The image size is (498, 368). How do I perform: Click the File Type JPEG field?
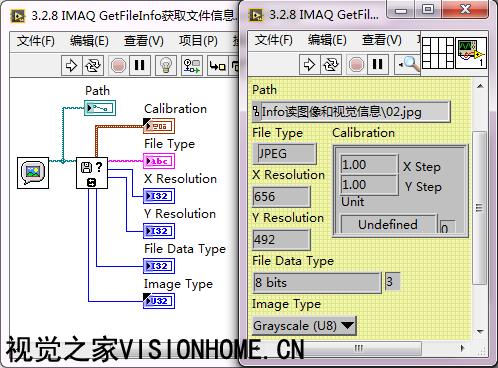tap(284, 154)
